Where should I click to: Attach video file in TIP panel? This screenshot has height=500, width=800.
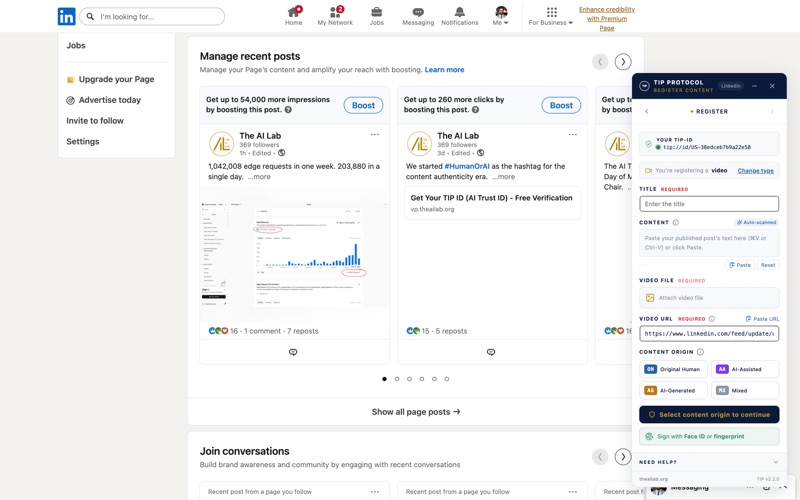point(709,298)
